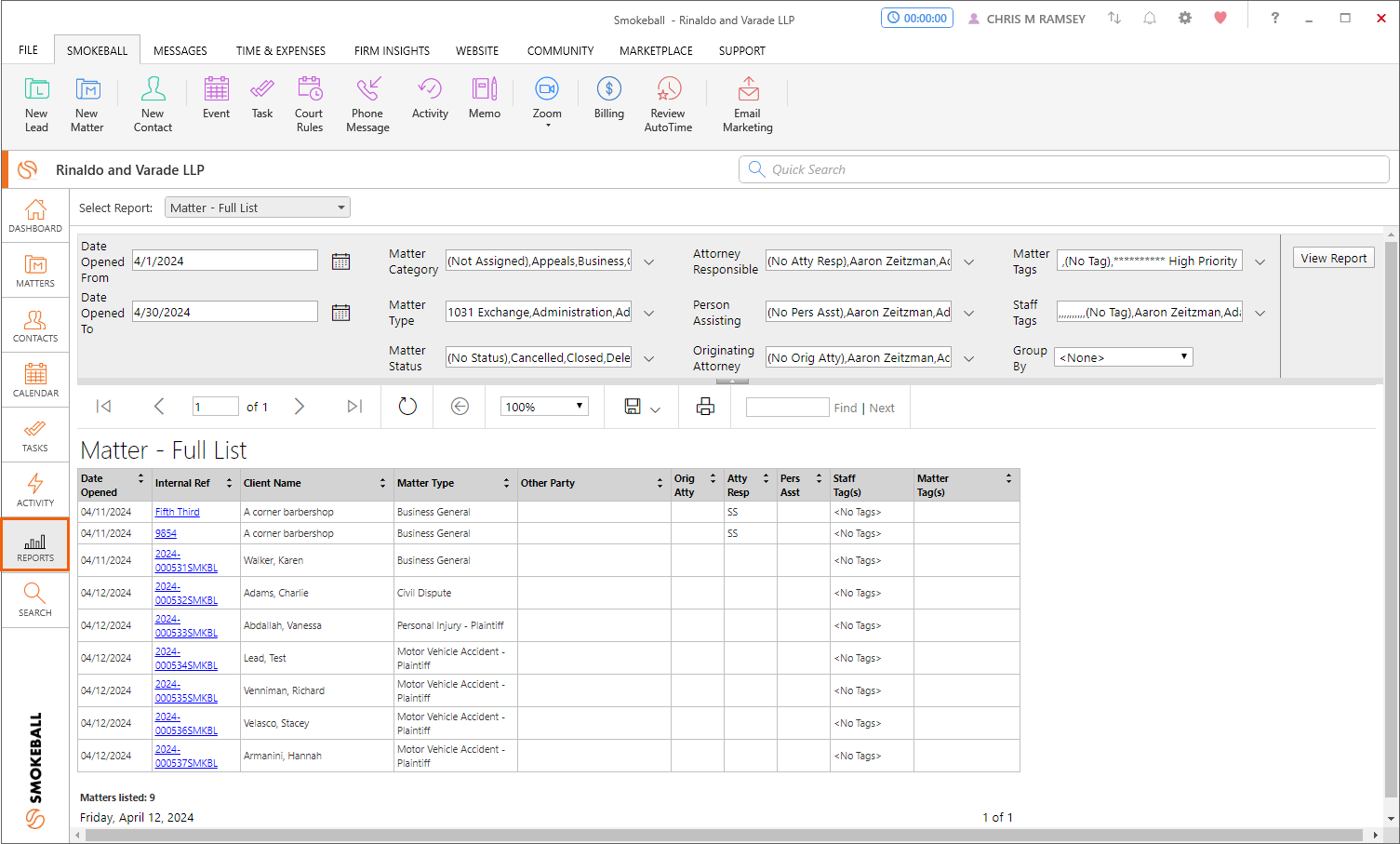The image size is (1400, 844).
Task: Click the page number field
Action: 216,407
